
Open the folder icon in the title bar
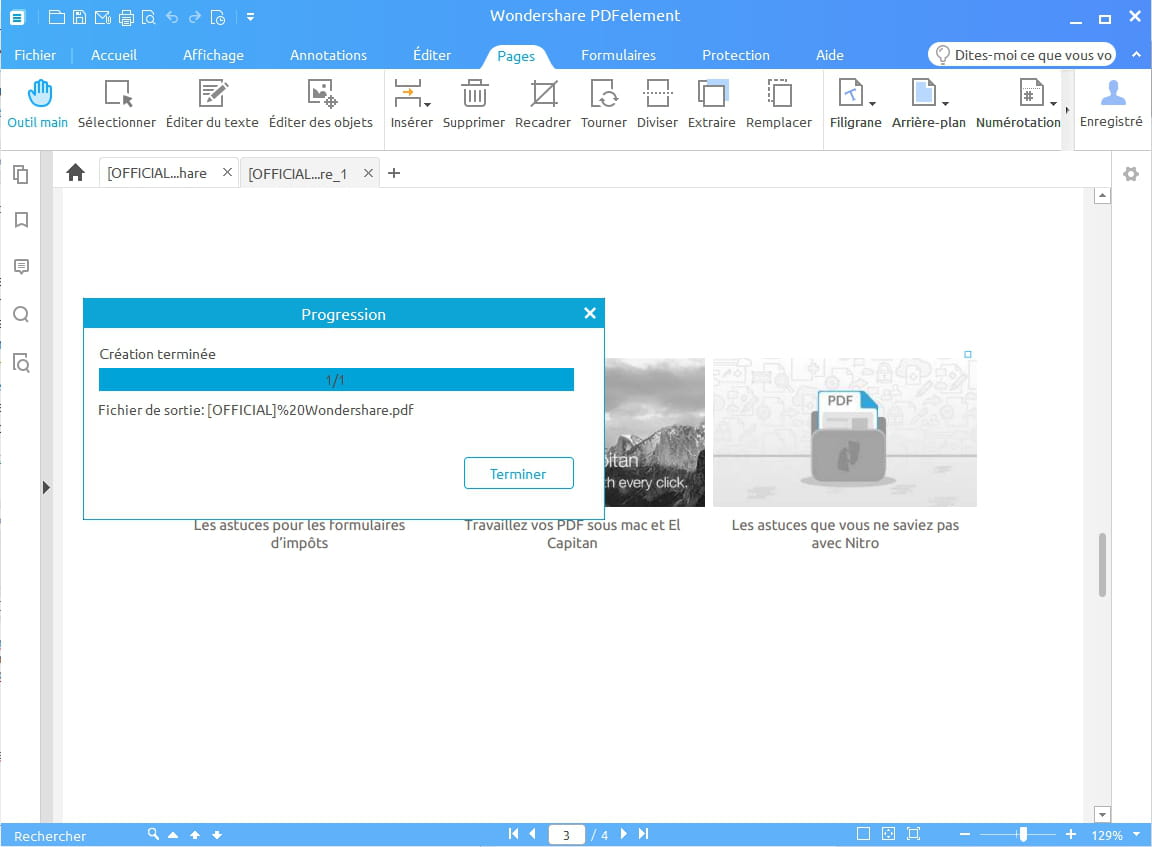click(57, 17)
